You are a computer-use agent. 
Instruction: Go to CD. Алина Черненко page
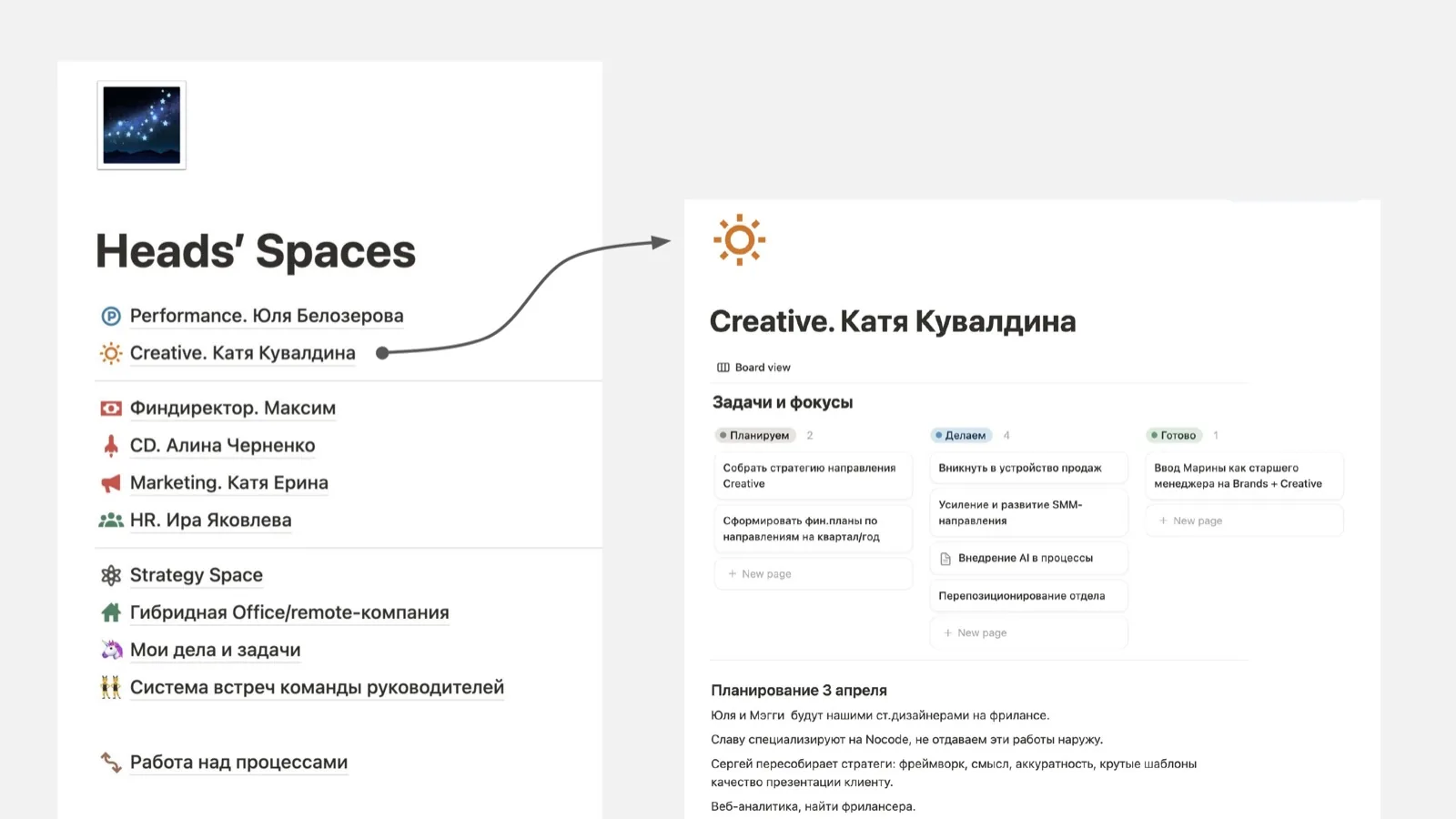[x=223, y=446]
